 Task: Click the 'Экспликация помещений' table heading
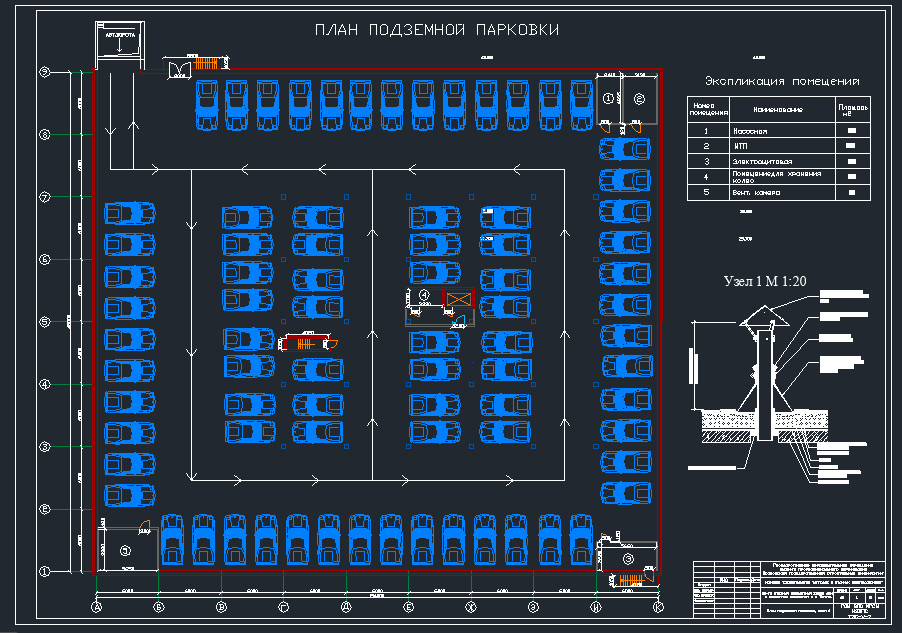(x=782, y=81)
